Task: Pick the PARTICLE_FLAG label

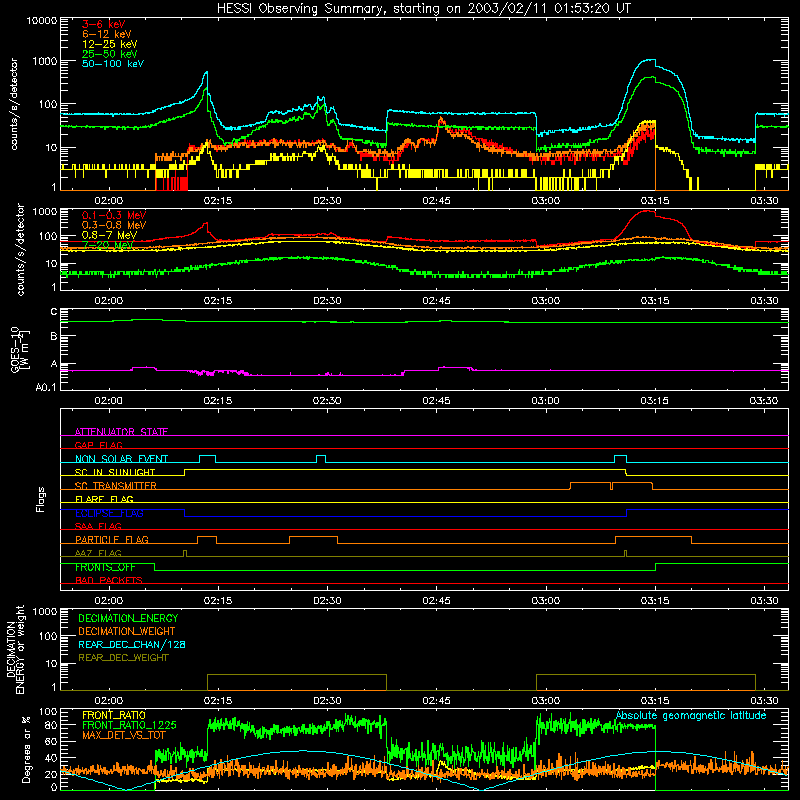Action: pos(112,540)
